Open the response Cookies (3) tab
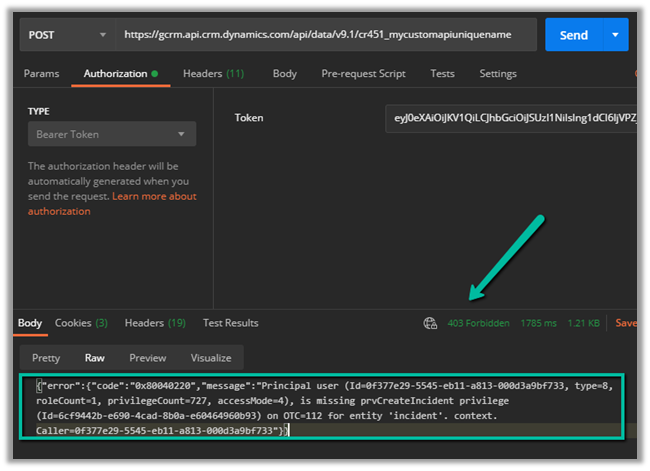The width and height of the screenshot is (650, 471). tap(81, 323)
